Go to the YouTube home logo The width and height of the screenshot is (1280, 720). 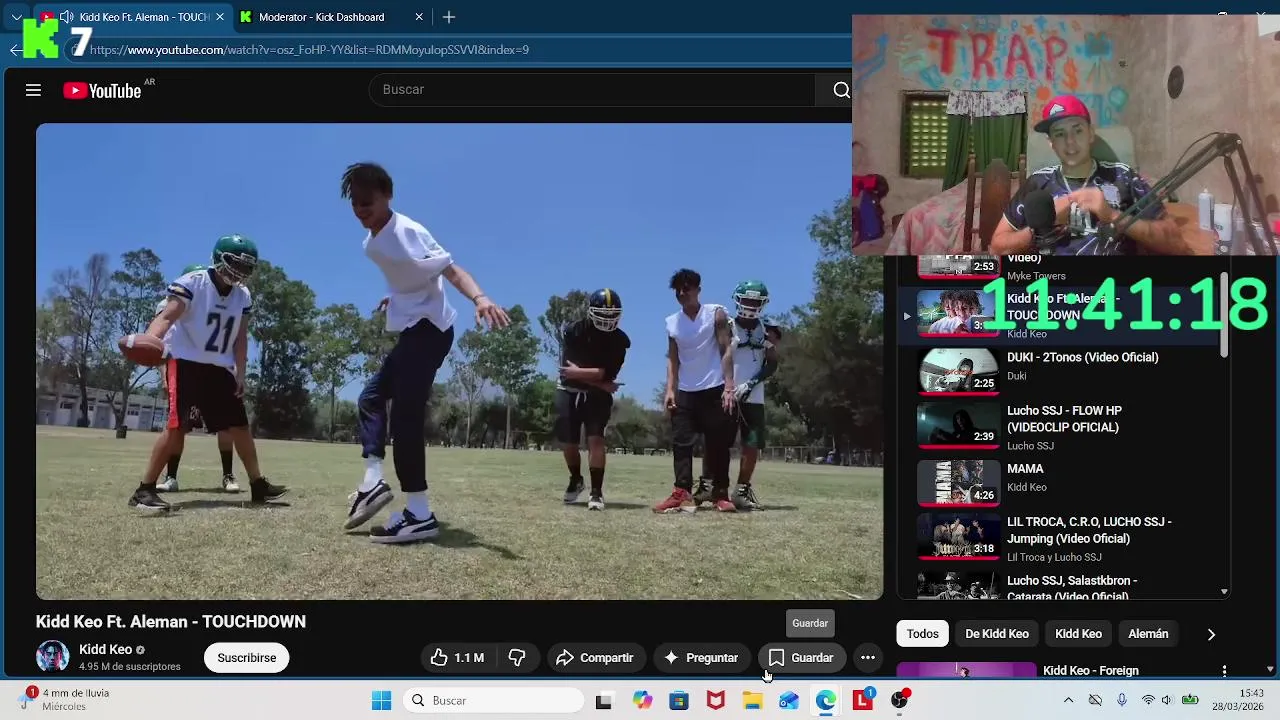(102, 91)
